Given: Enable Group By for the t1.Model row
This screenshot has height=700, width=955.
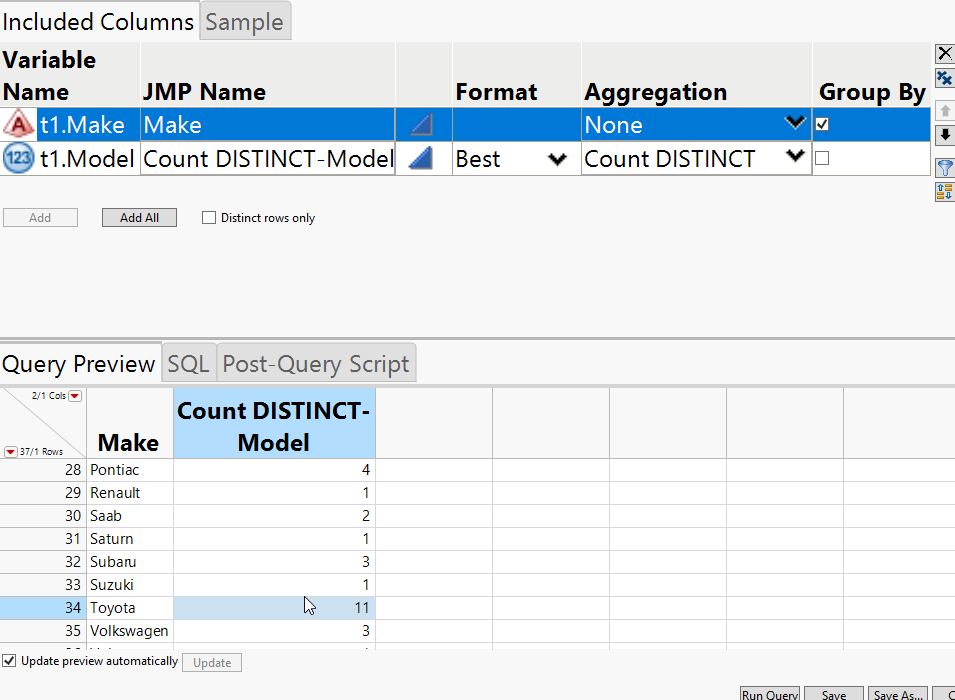Looking at the screenshot, I should click(822, 158).
